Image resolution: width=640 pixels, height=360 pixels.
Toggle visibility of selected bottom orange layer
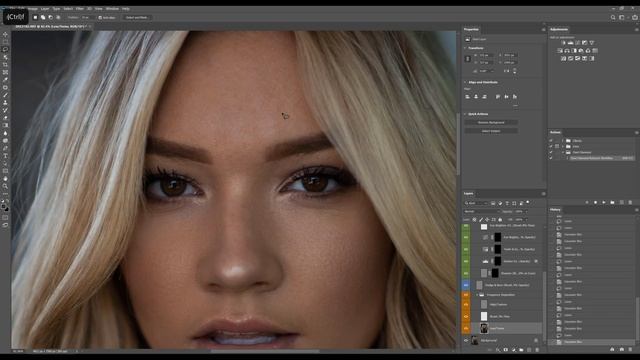click(466, 328)
